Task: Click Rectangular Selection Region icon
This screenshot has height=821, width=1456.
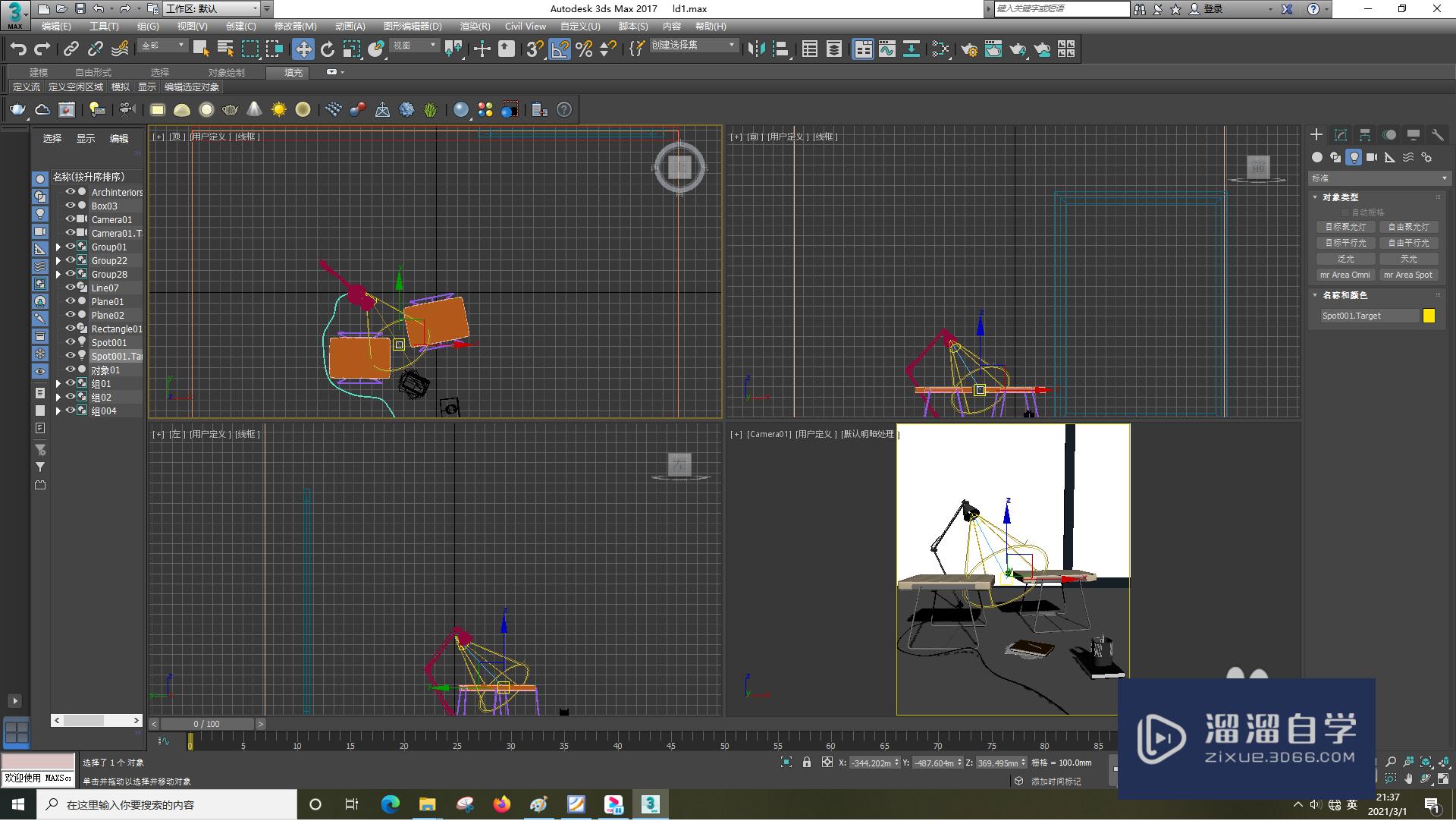Action: 250,49
